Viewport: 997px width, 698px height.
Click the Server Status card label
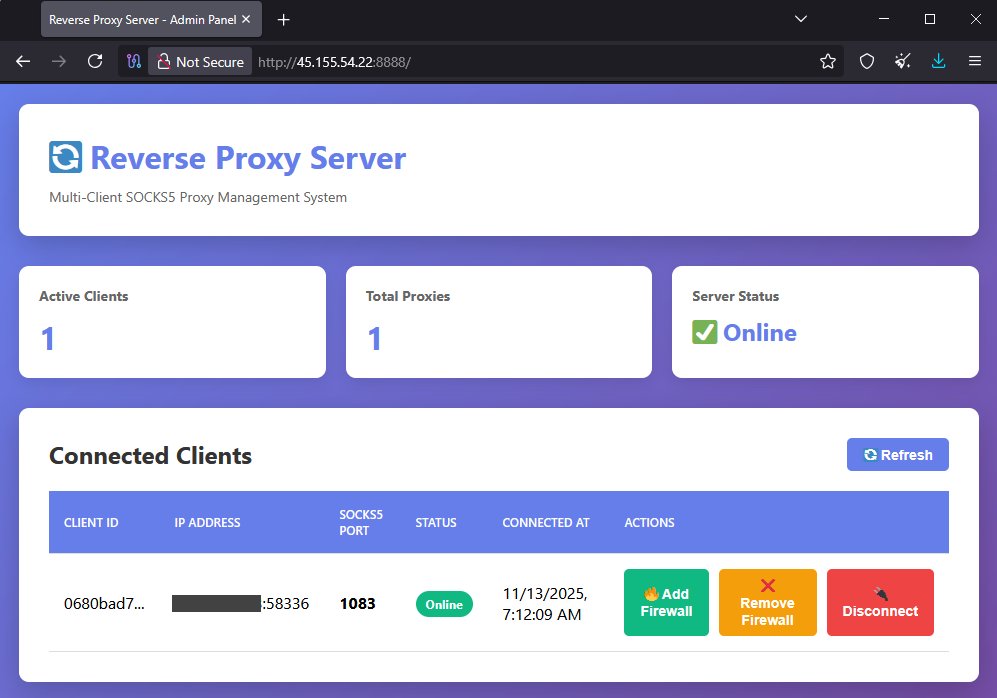point(735,296)
